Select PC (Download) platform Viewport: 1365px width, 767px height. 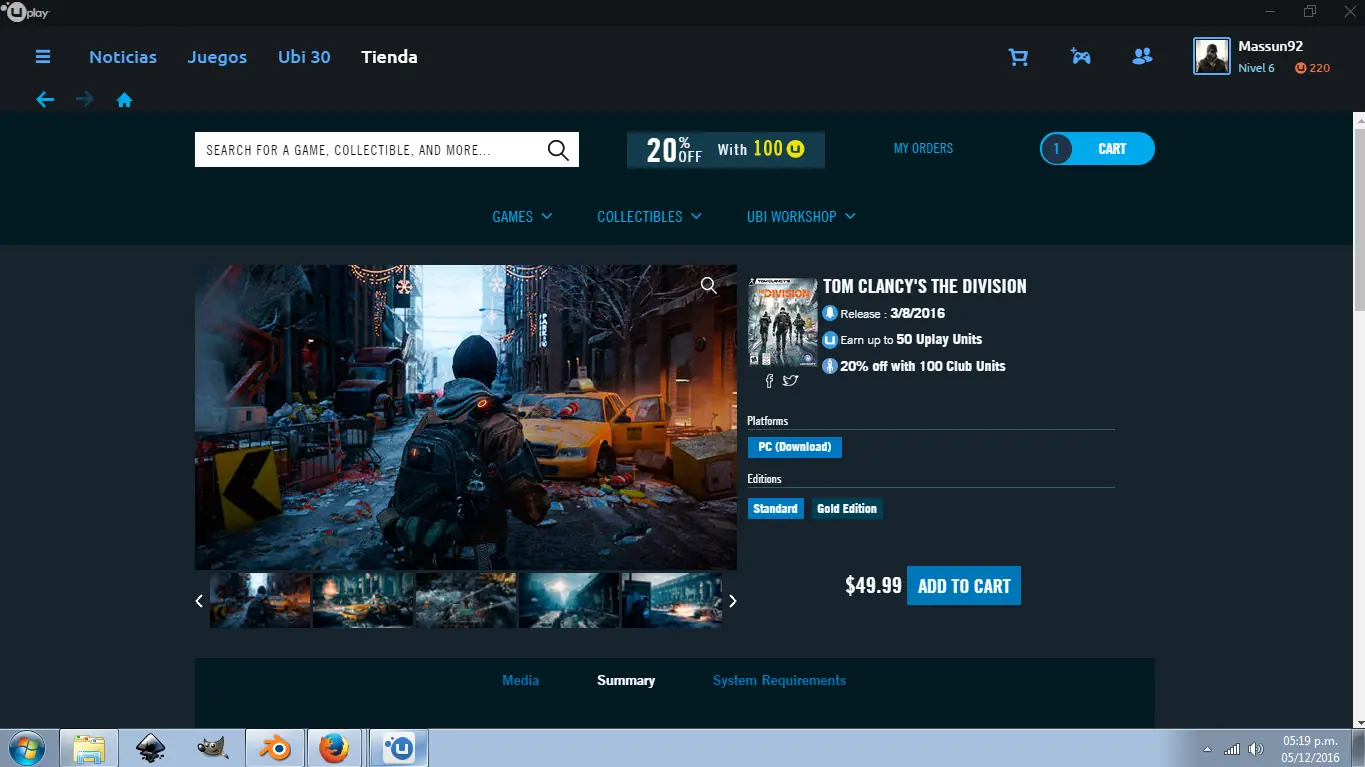(x=795, y=447)
